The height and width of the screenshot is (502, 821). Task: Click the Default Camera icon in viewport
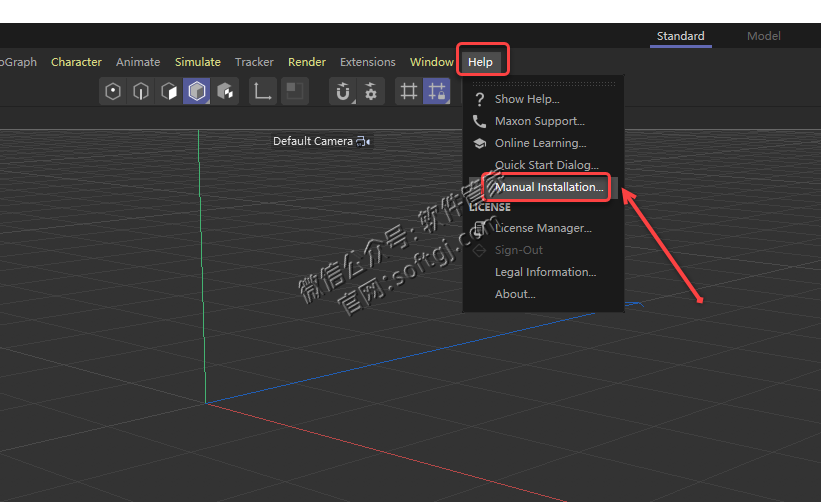coord(363,141)
